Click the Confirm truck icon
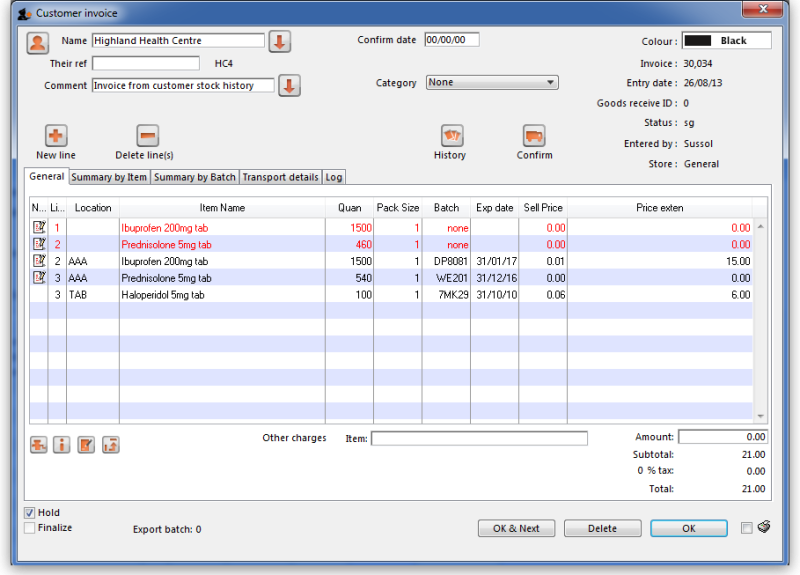This screenshot has width=800, height=575. [x=534, y=136]
